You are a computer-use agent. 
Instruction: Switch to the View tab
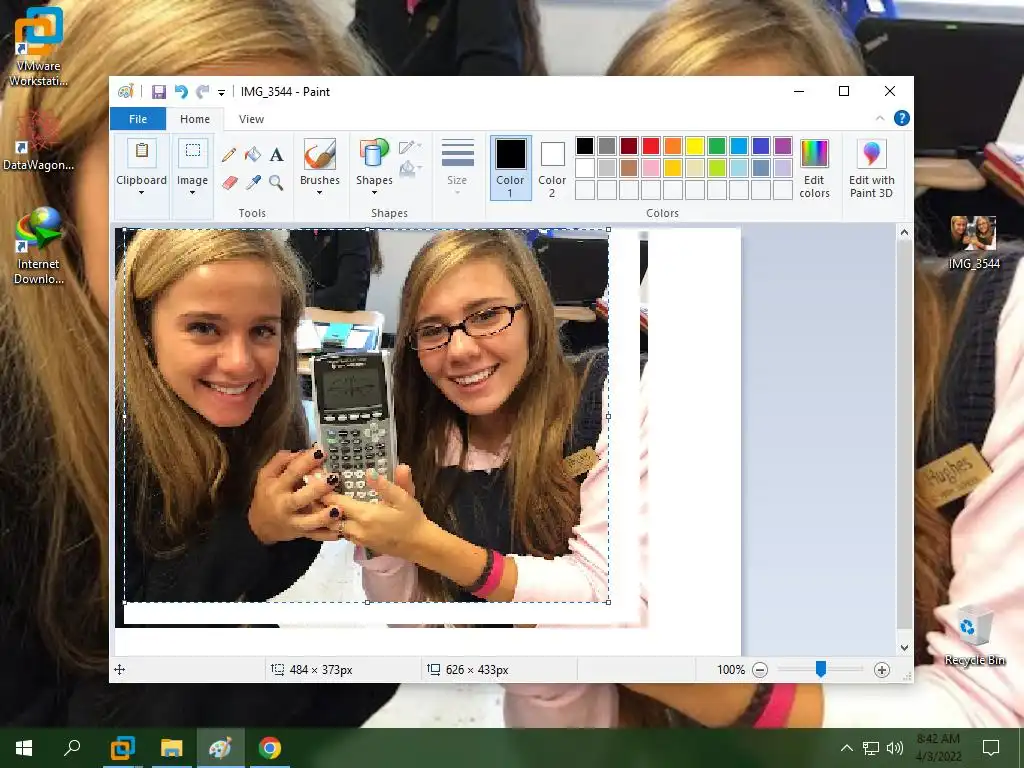pyautogui.click(x=251, y=119)
